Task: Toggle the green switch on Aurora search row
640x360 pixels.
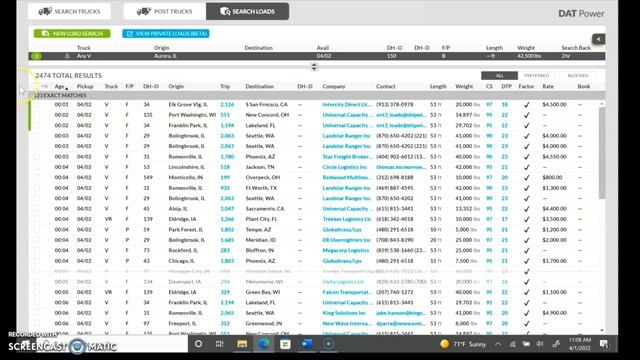Action: click(x=37, y=56)
